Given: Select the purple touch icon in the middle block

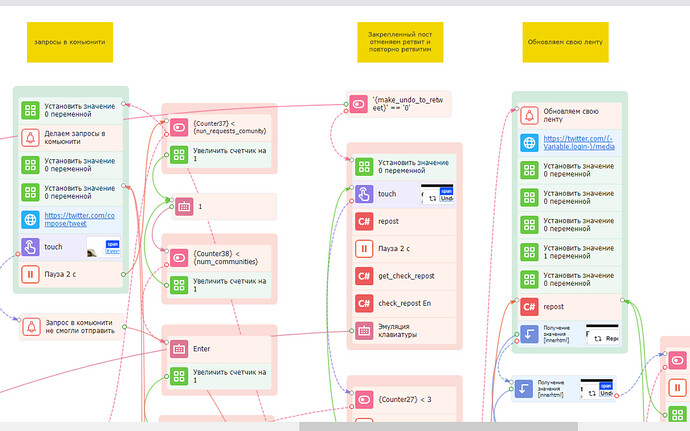Looking at the screenshot, I should pos(364,194).
